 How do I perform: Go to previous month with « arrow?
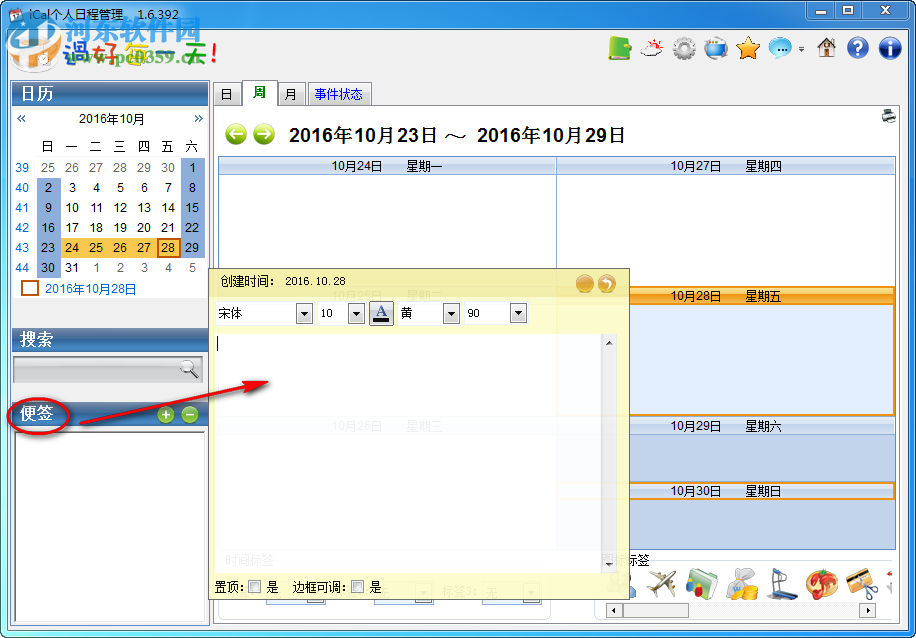pyautogui.click(x=22, y=119)
